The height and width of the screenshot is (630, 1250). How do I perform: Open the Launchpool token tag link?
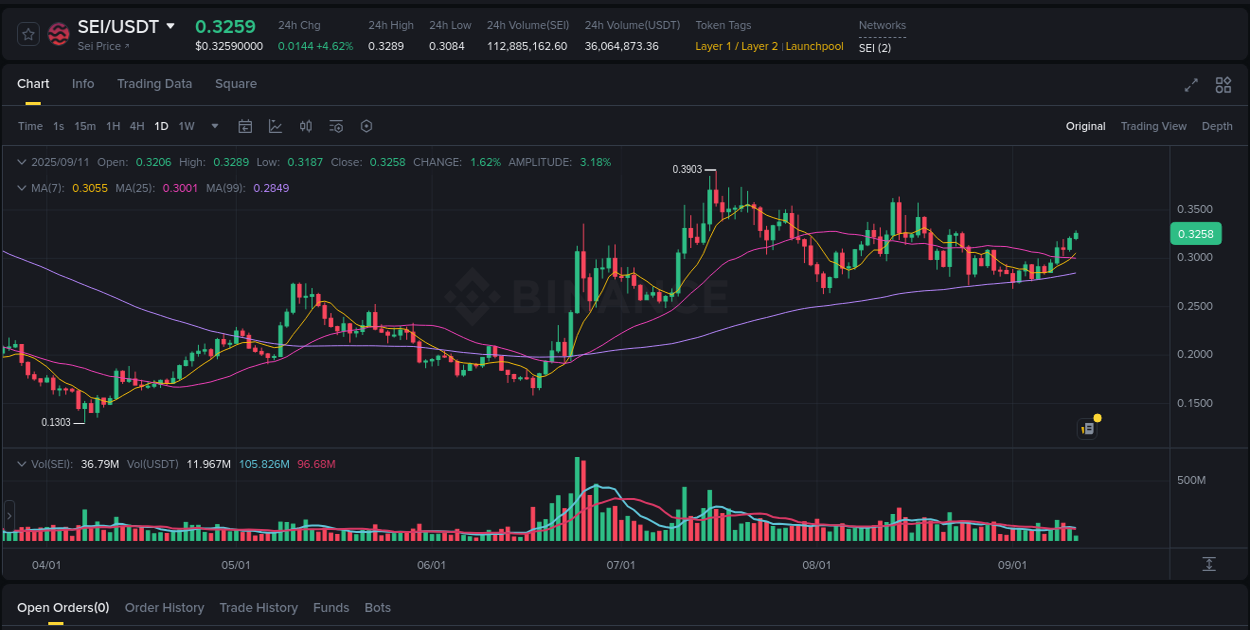tap(814, 46)
